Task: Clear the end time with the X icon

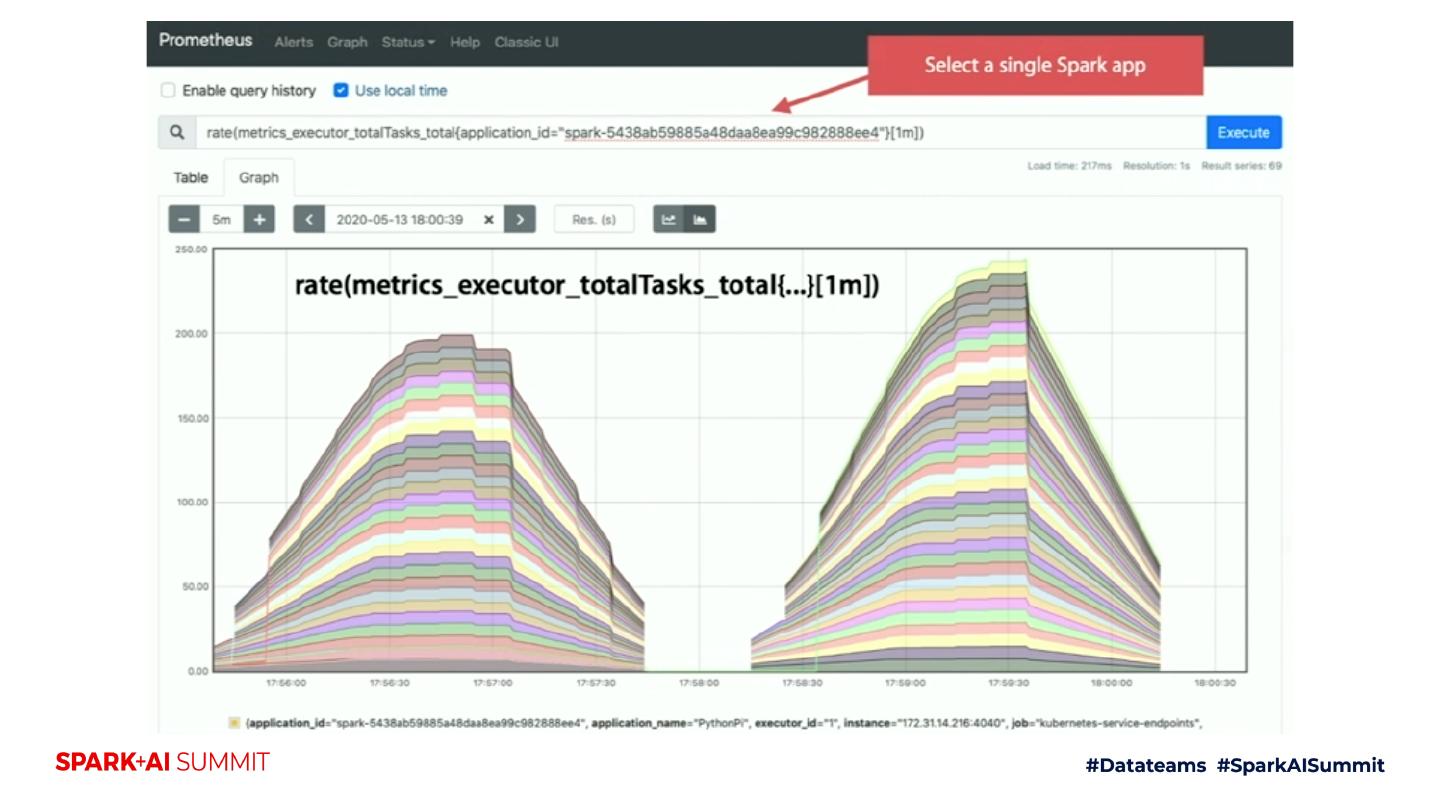Action: tap(489, 220)
